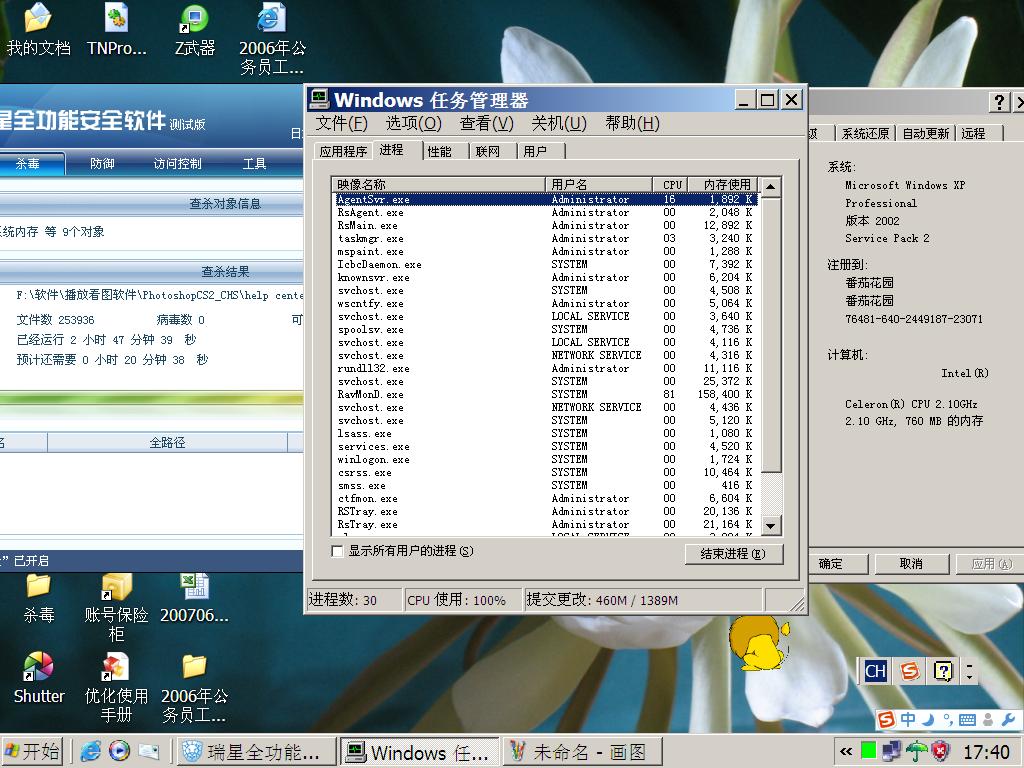Switch to the 性能 tab

coord(439,151)
